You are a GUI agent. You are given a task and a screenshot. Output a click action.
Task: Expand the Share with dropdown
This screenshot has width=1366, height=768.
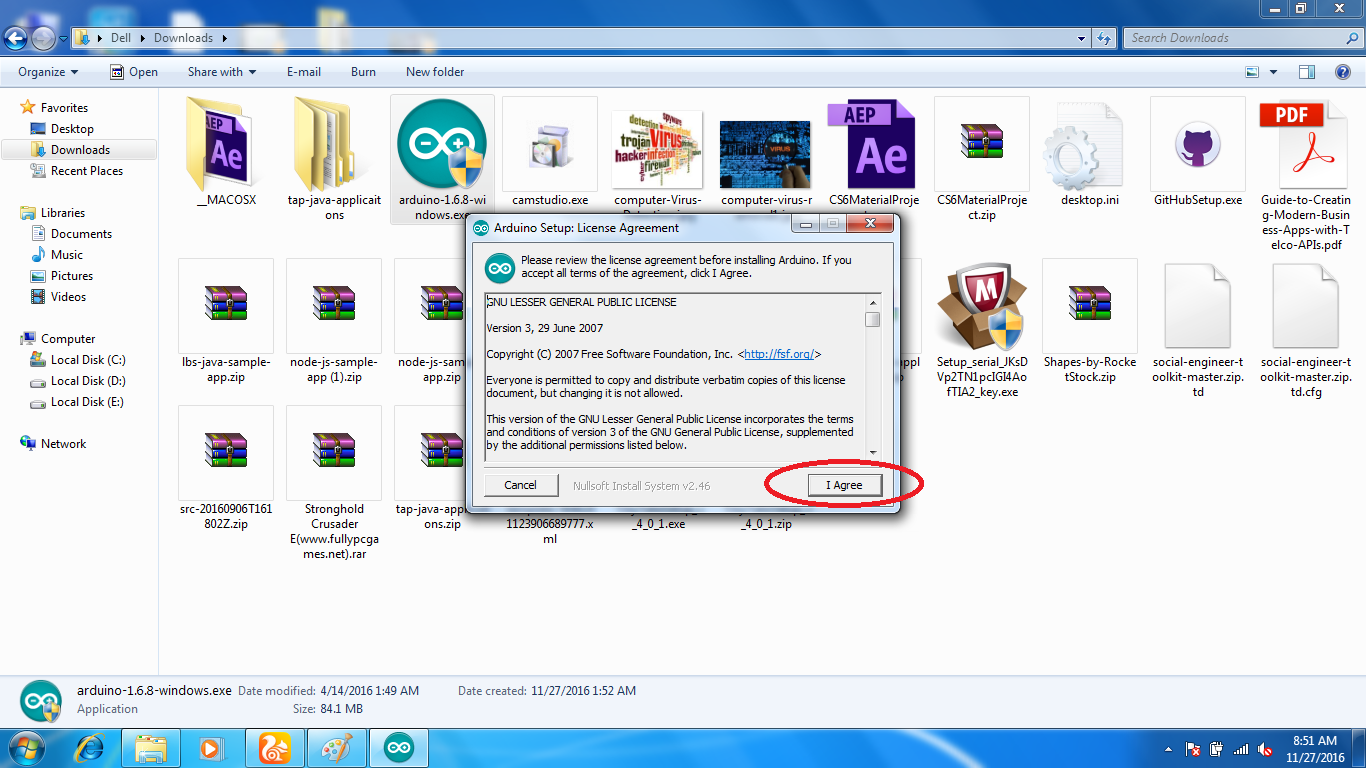click(221, 71)
